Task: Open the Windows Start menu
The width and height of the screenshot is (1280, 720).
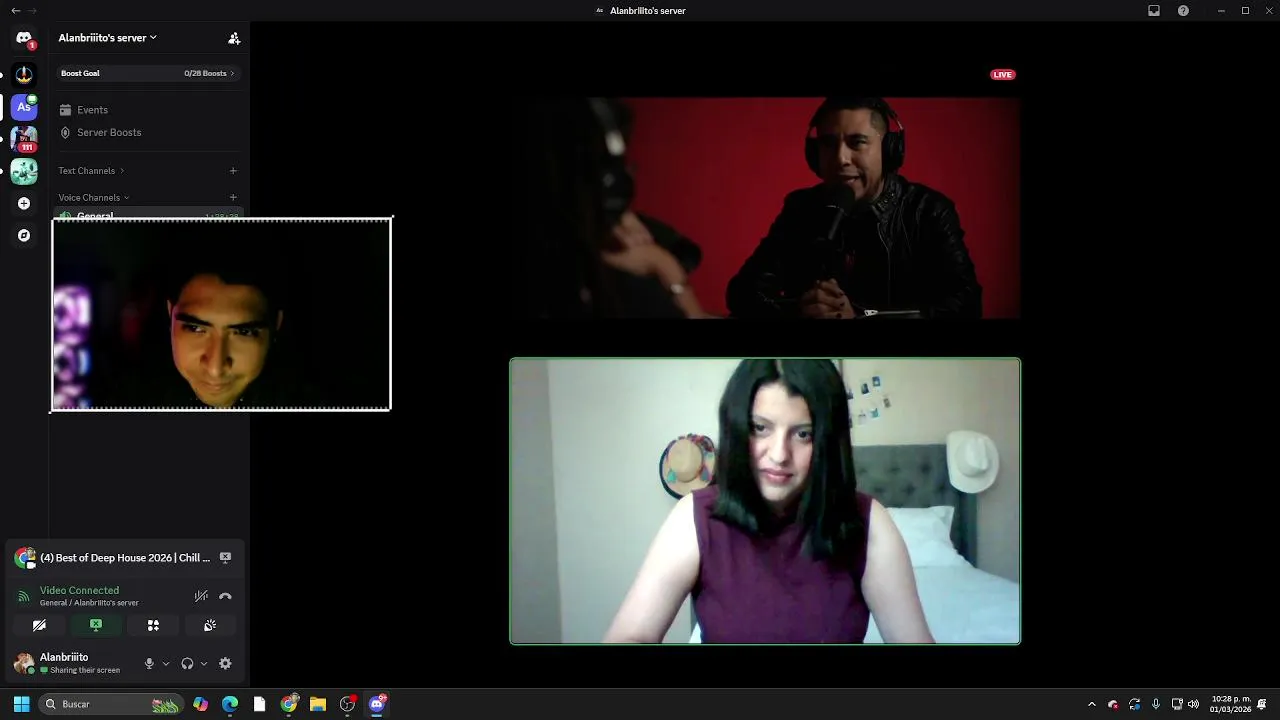Action: point(21,704)
